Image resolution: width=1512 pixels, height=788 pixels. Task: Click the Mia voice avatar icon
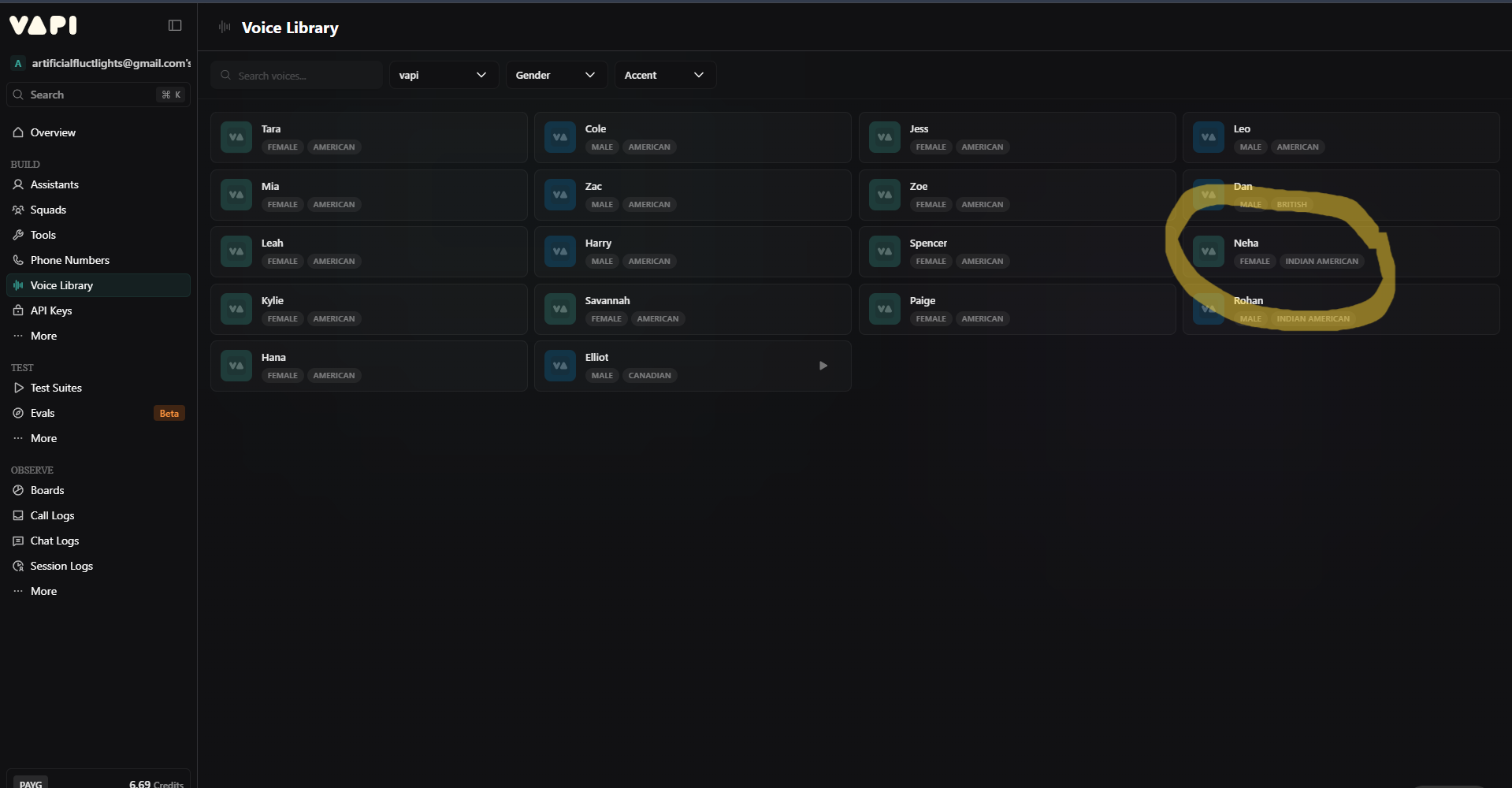[x=236, y=195]
